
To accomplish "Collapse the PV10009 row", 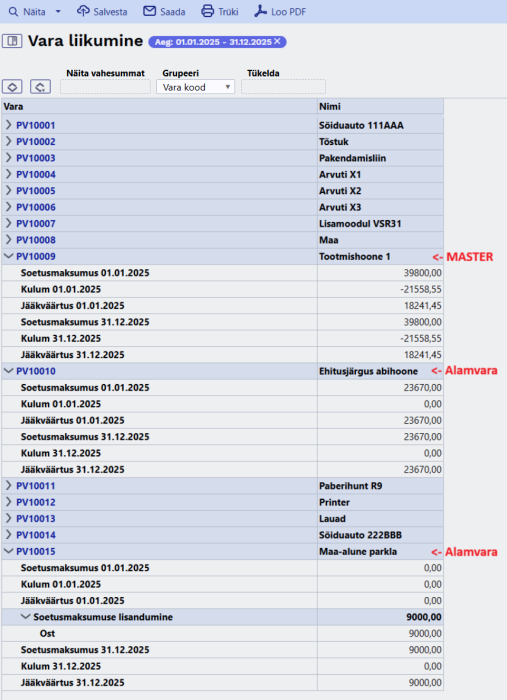I will 8,256.
